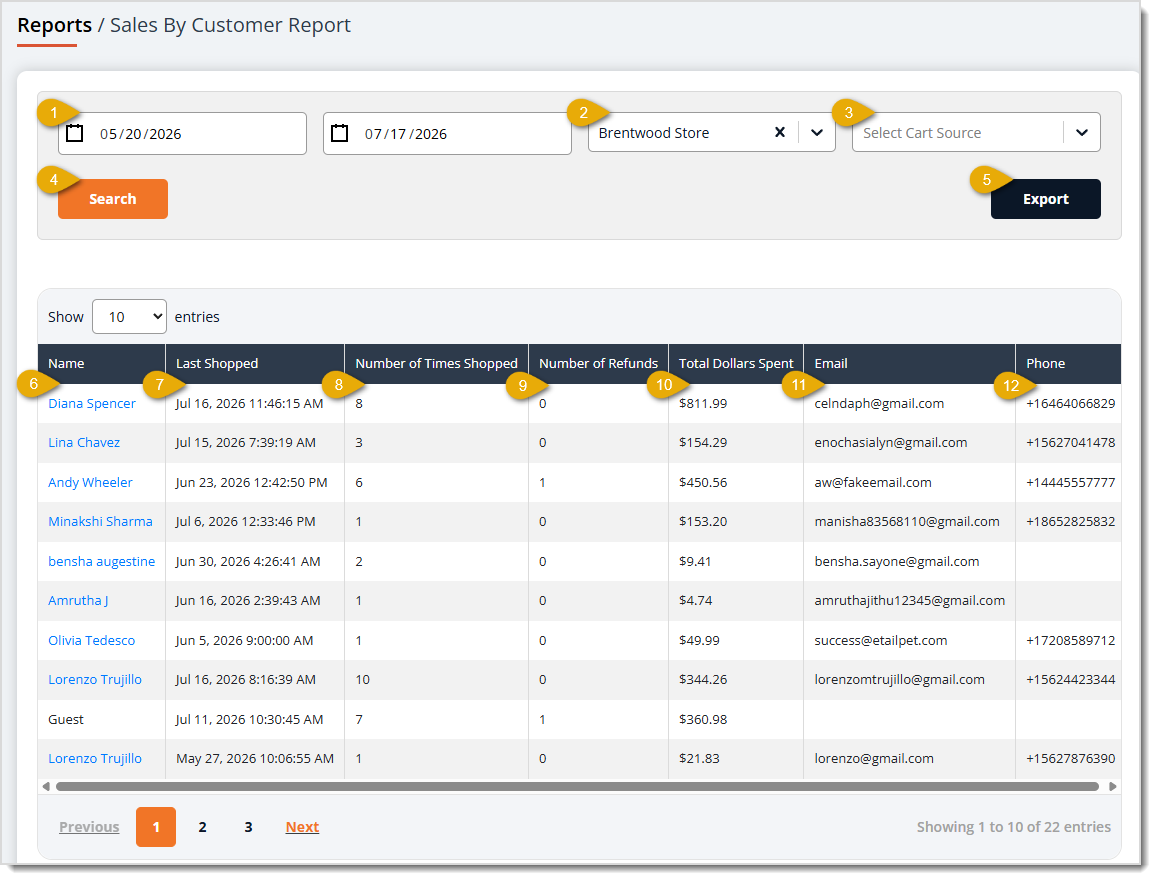
Task: Sort by Number of Refunds header
Action: (598, 363)
